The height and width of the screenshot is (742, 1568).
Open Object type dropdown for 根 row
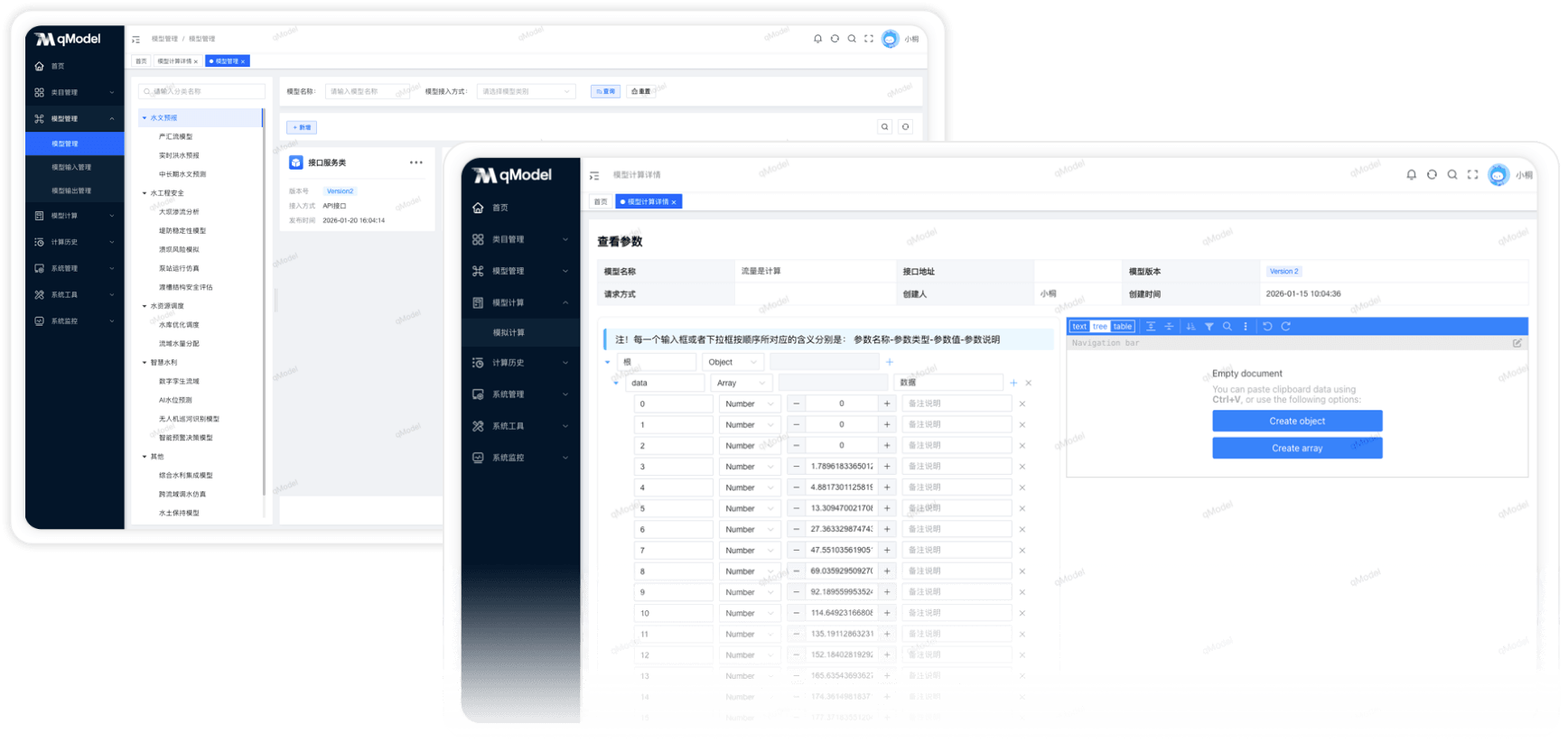coord(733,362)
